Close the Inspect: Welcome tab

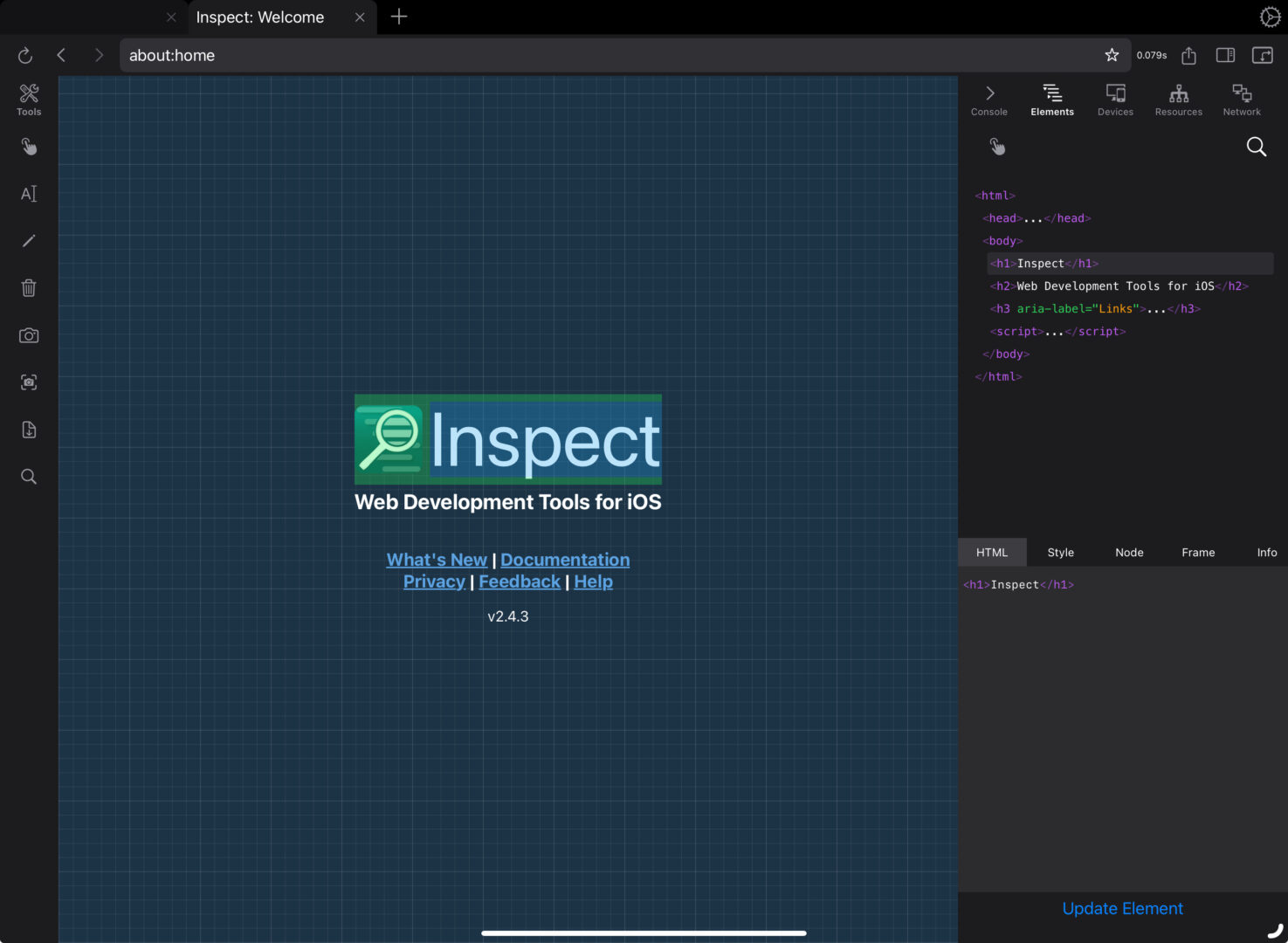(x=360, y=17)
